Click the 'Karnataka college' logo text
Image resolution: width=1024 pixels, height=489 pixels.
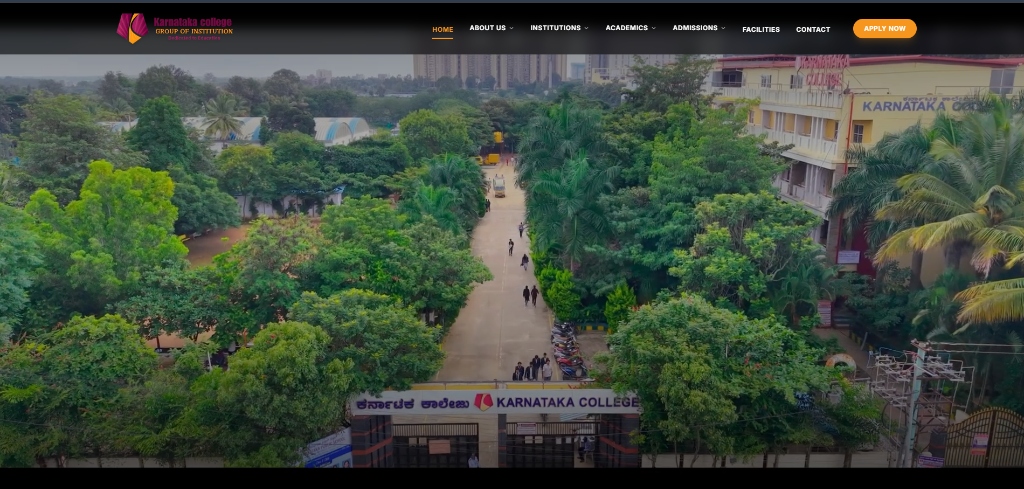[193, 22]
